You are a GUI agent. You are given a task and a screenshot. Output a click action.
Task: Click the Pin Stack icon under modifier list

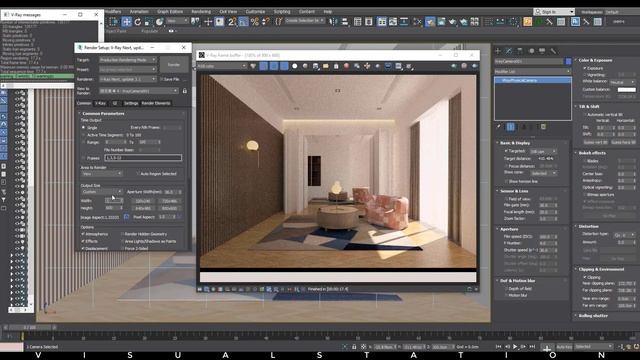click(498, 127)
